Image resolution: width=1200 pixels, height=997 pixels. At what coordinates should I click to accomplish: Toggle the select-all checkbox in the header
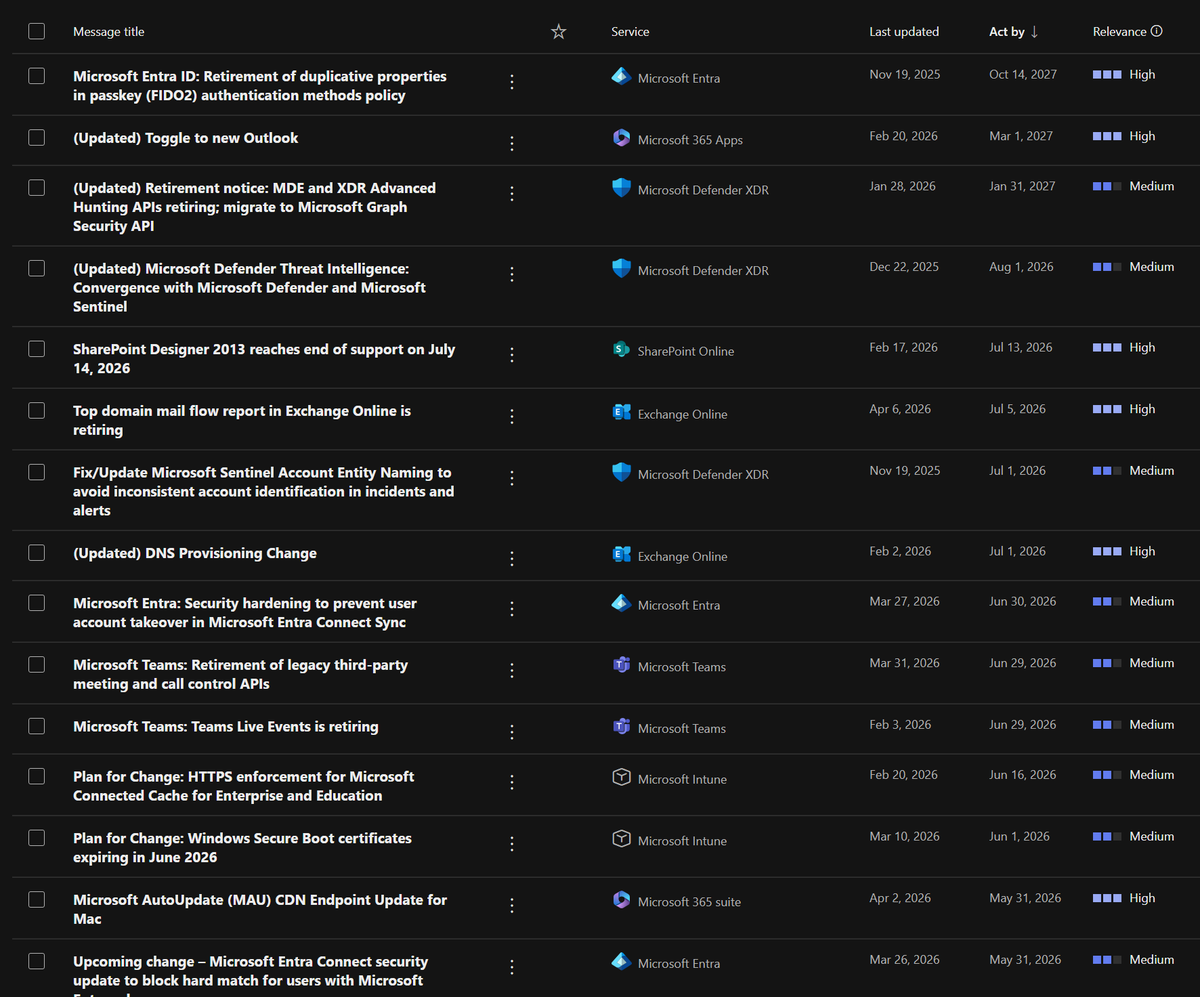(37, 31)
